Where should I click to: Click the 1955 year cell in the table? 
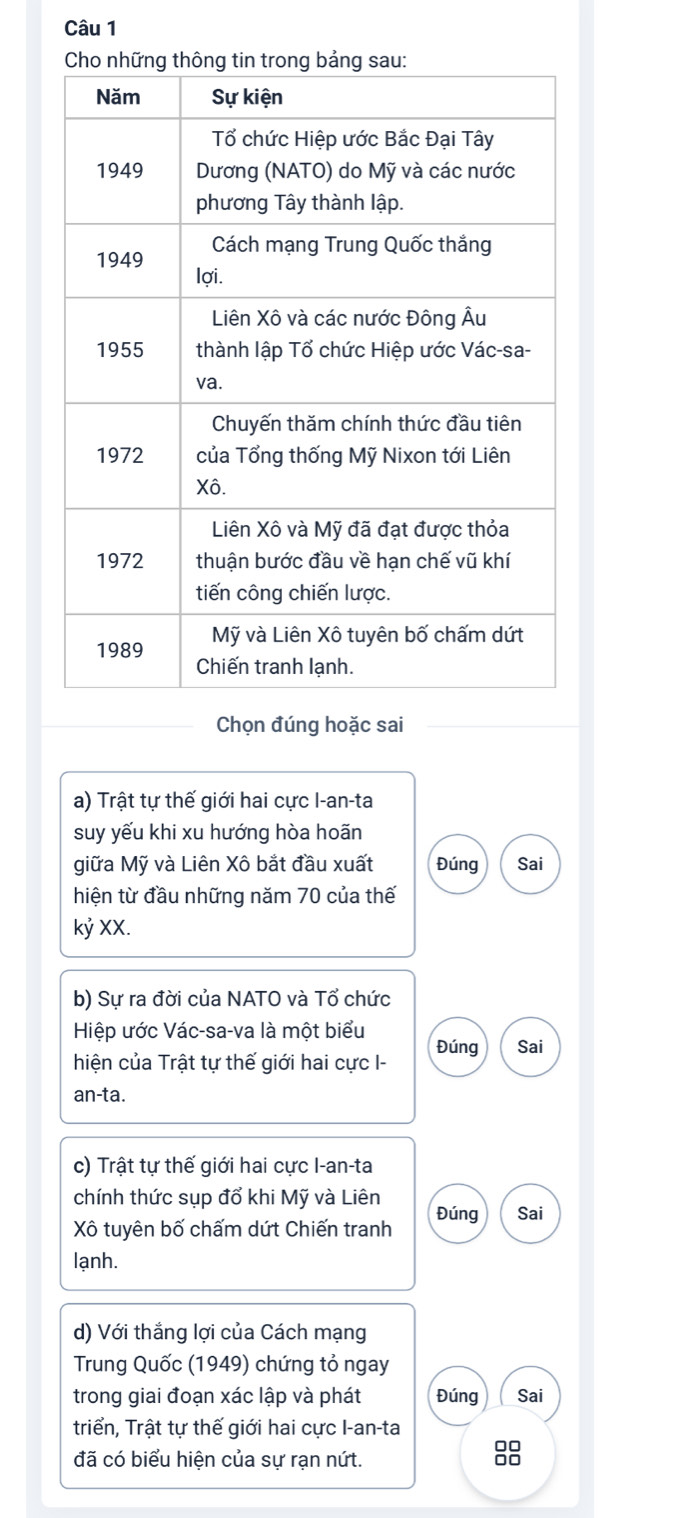click(120, 349)
